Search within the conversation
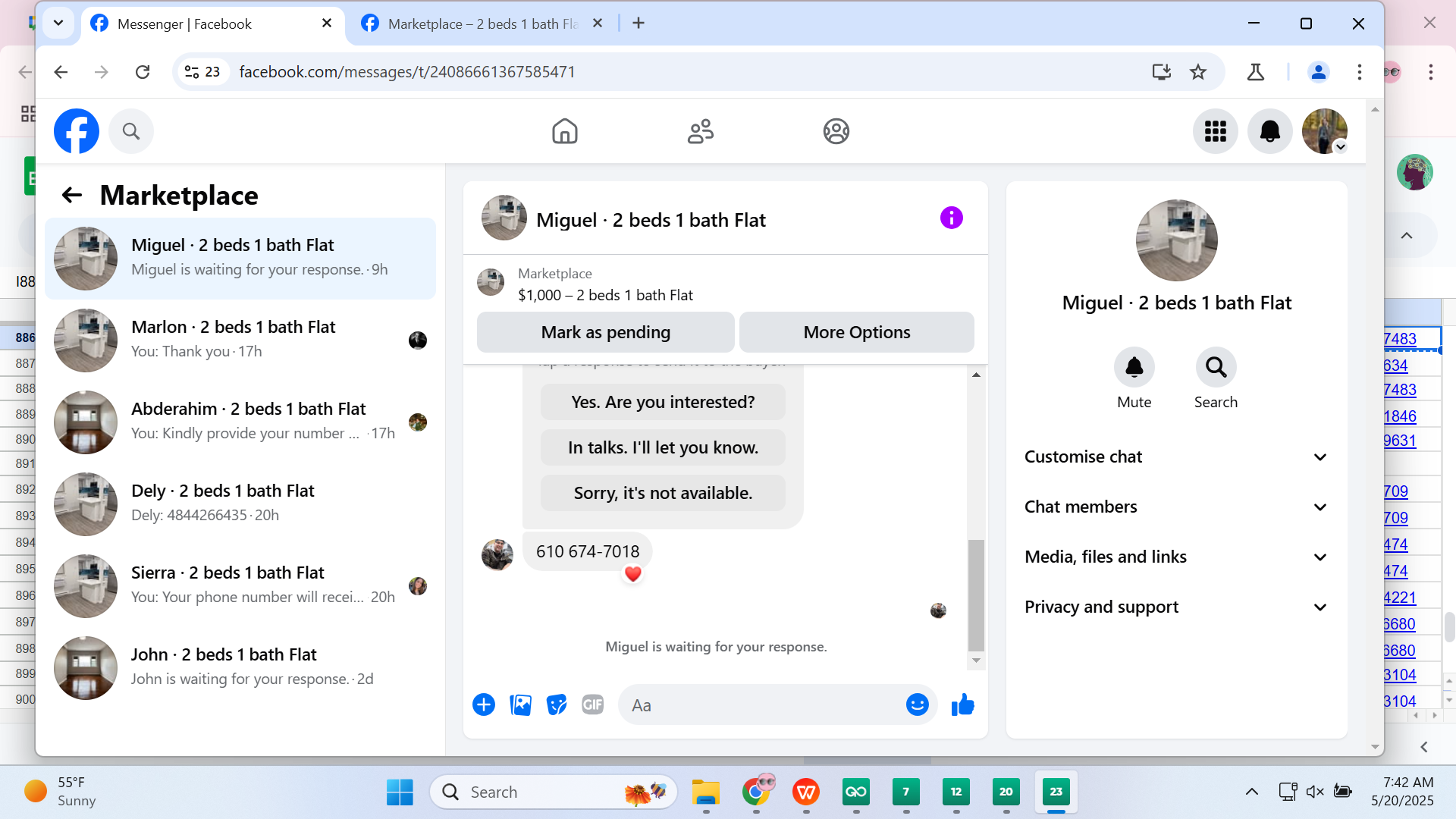Image resolution: width=1456 pixels, height=819 pixels. tap(1216, 368)
